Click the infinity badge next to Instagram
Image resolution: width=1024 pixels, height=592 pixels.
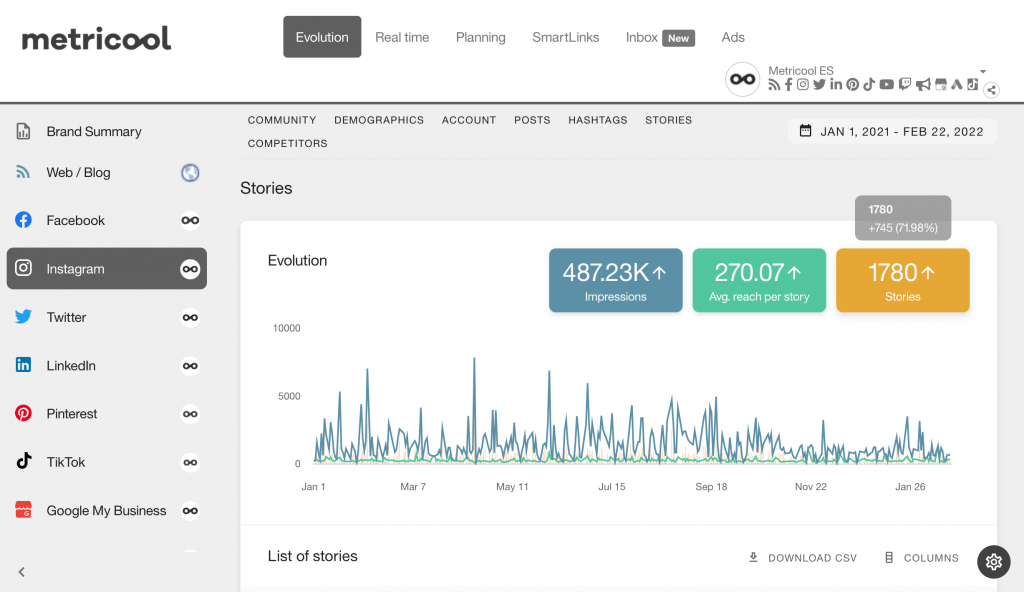coord(190,269)
